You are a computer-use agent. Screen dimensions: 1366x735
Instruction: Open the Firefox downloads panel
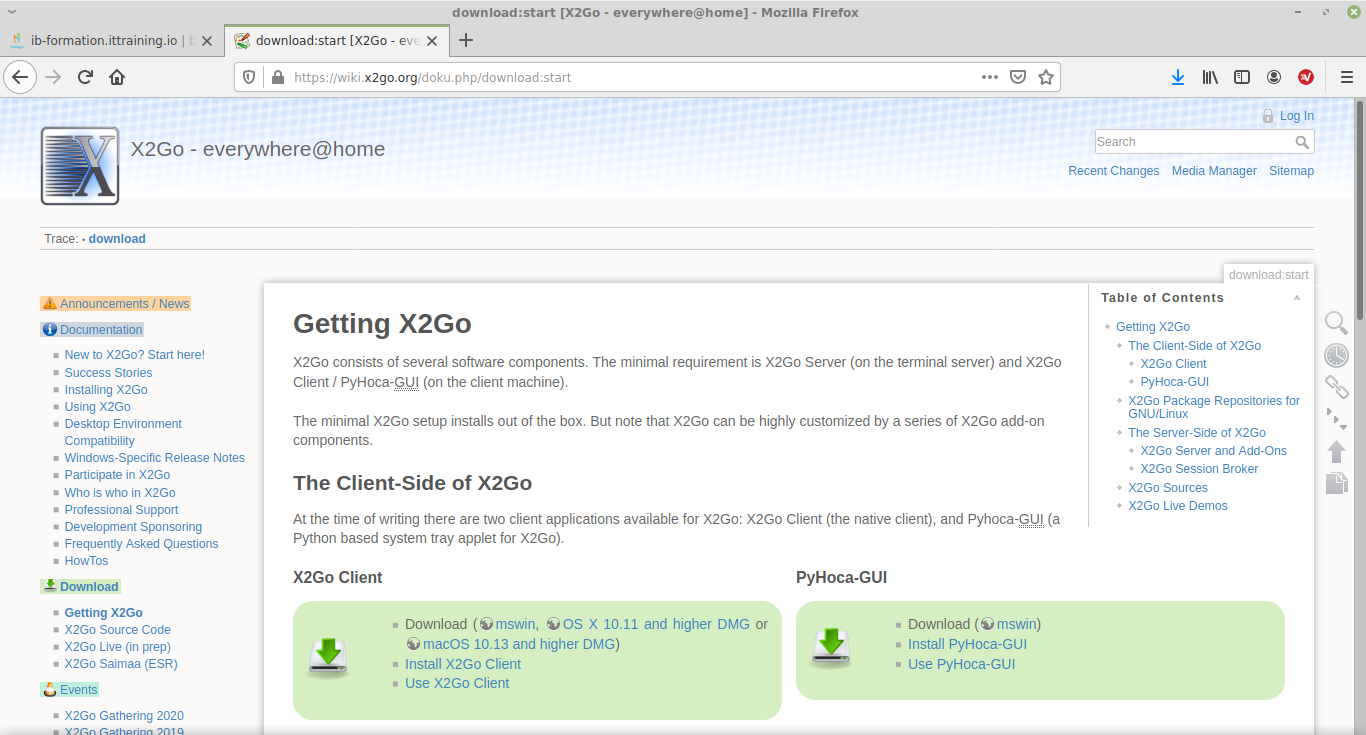point(1178,77)
